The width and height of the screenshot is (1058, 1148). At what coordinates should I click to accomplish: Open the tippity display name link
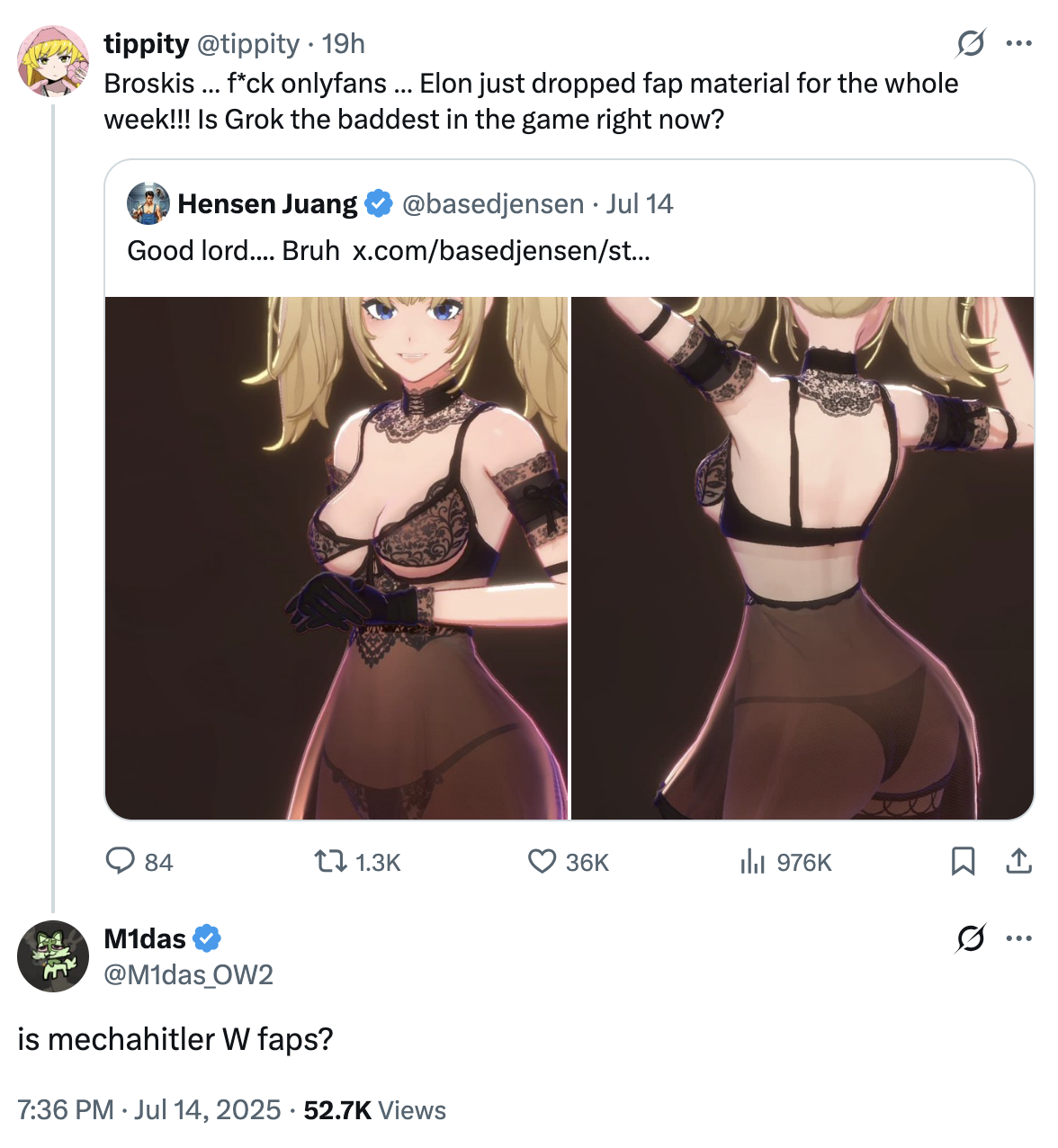coord(147,43)
